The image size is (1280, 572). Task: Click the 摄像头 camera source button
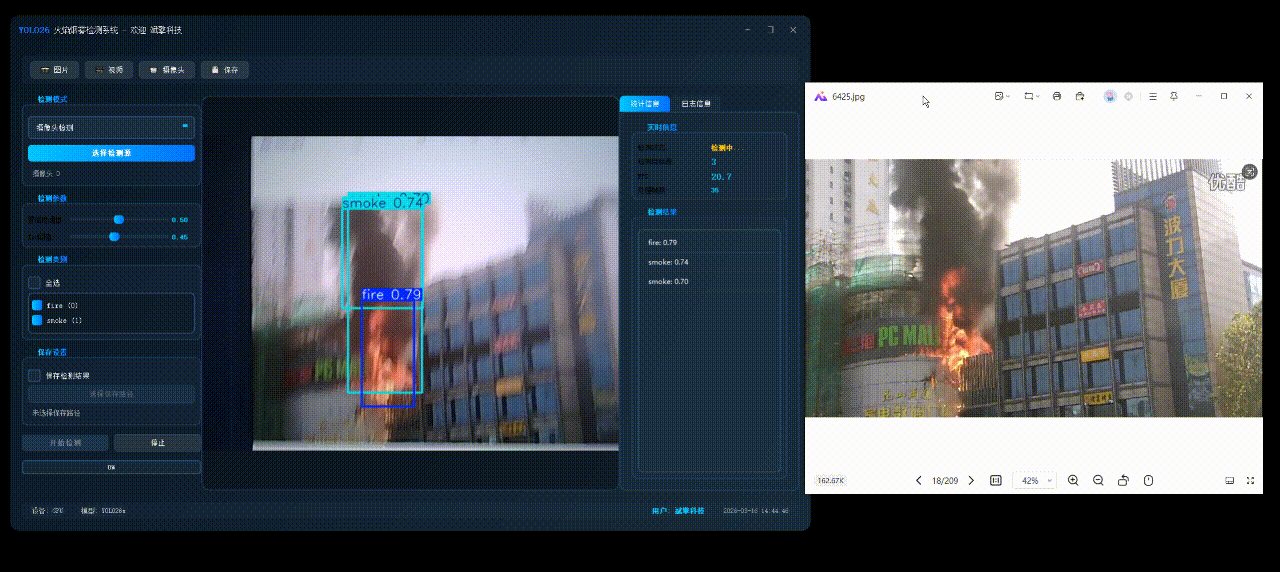click(x=167, y=70)
